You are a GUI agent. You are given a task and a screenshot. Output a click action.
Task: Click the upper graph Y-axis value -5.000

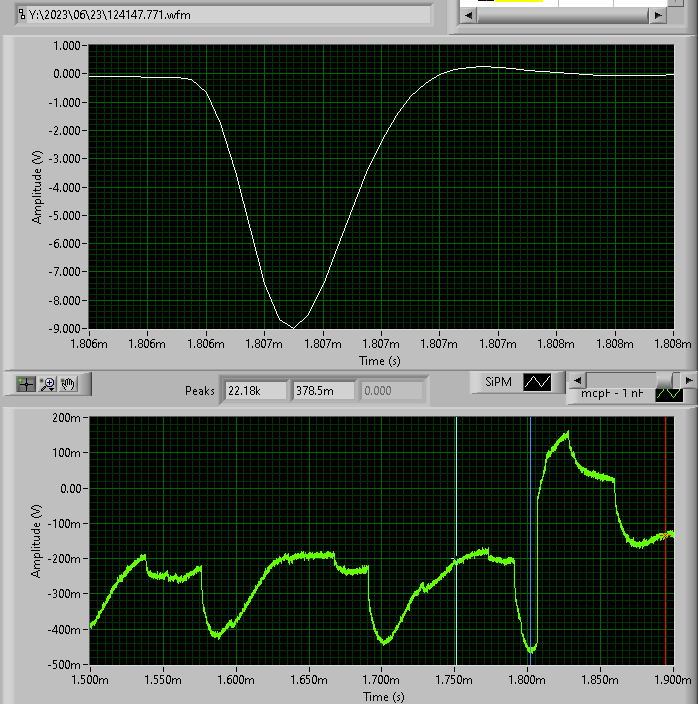point(64,216)
